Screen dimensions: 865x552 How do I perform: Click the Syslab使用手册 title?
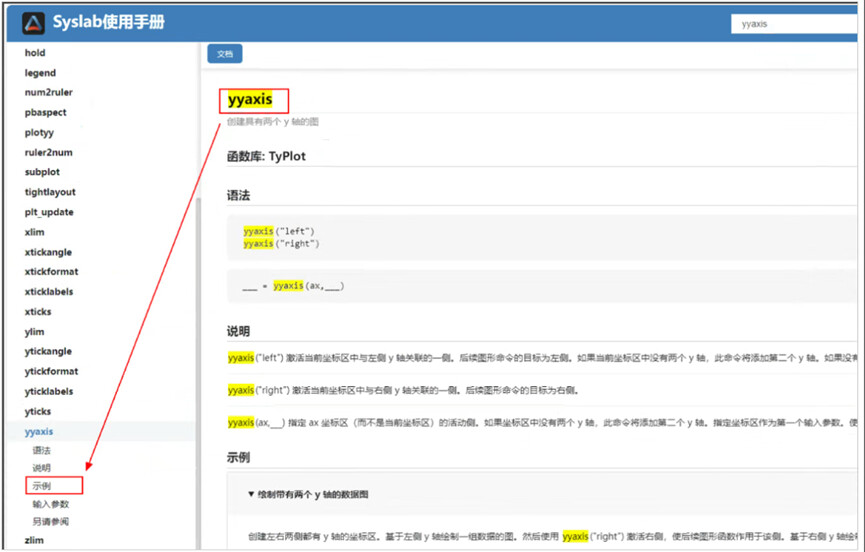109,23
